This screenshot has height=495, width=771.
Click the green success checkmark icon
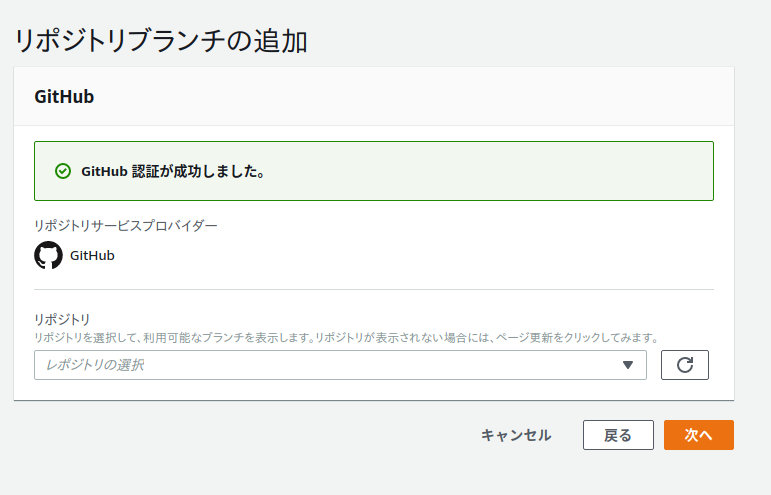[x=63, y=171]
